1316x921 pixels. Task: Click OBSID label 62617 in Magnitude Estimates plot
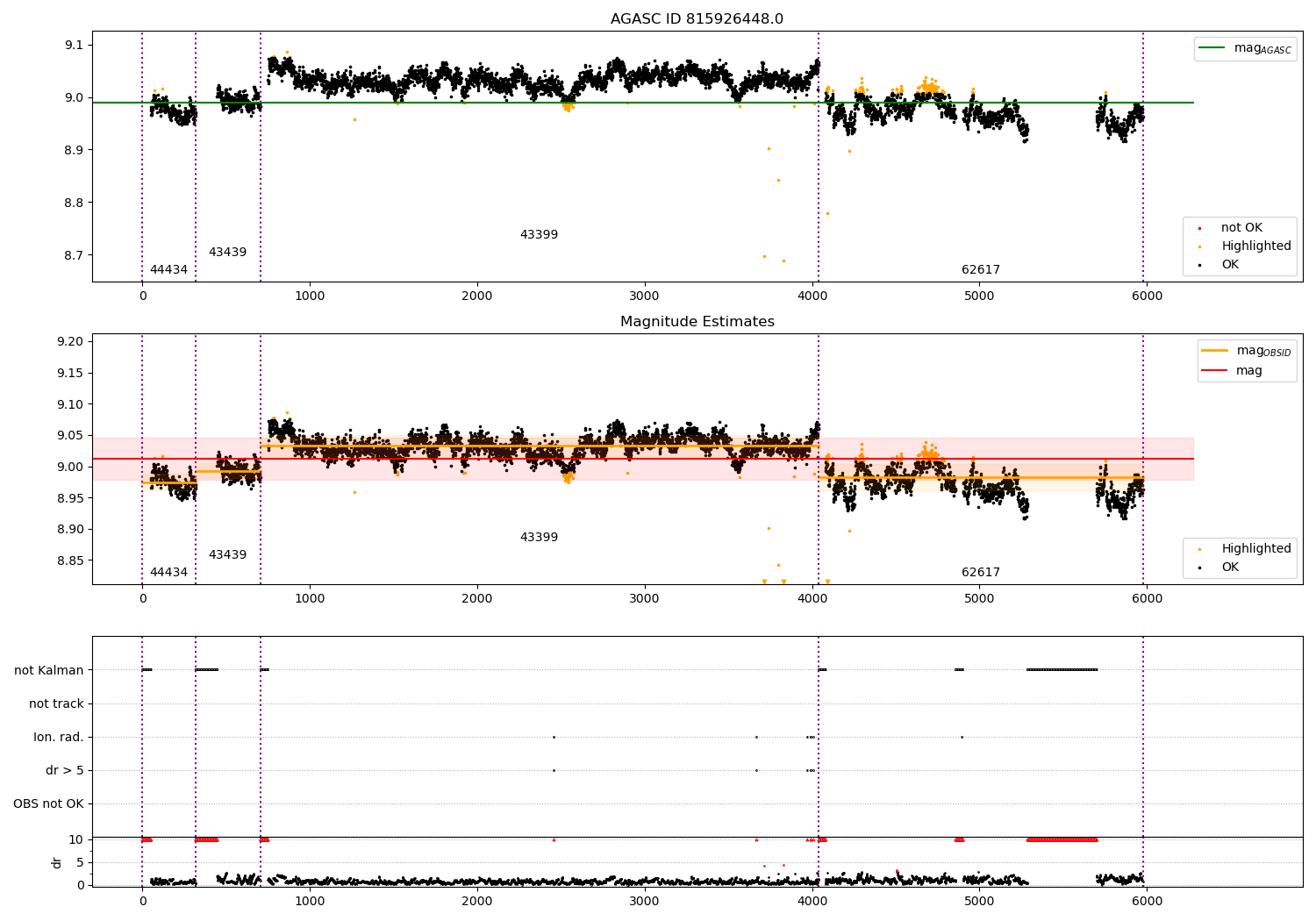point(981,573)
